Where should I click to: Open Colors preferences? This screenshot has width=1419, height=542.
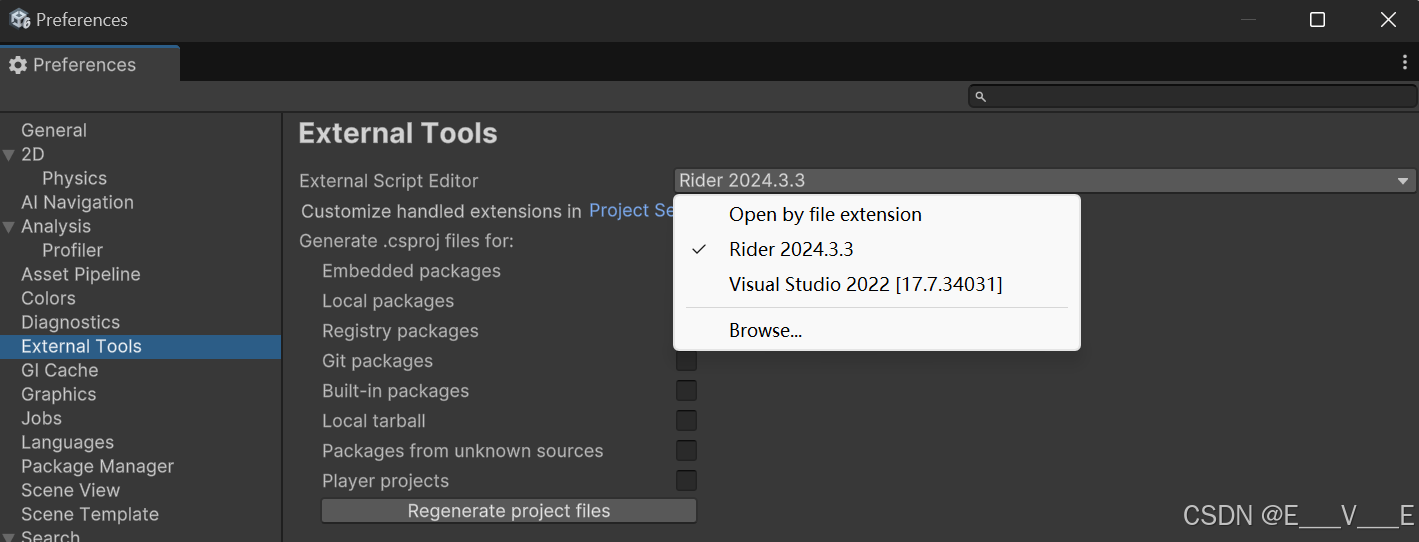(48, 299)
